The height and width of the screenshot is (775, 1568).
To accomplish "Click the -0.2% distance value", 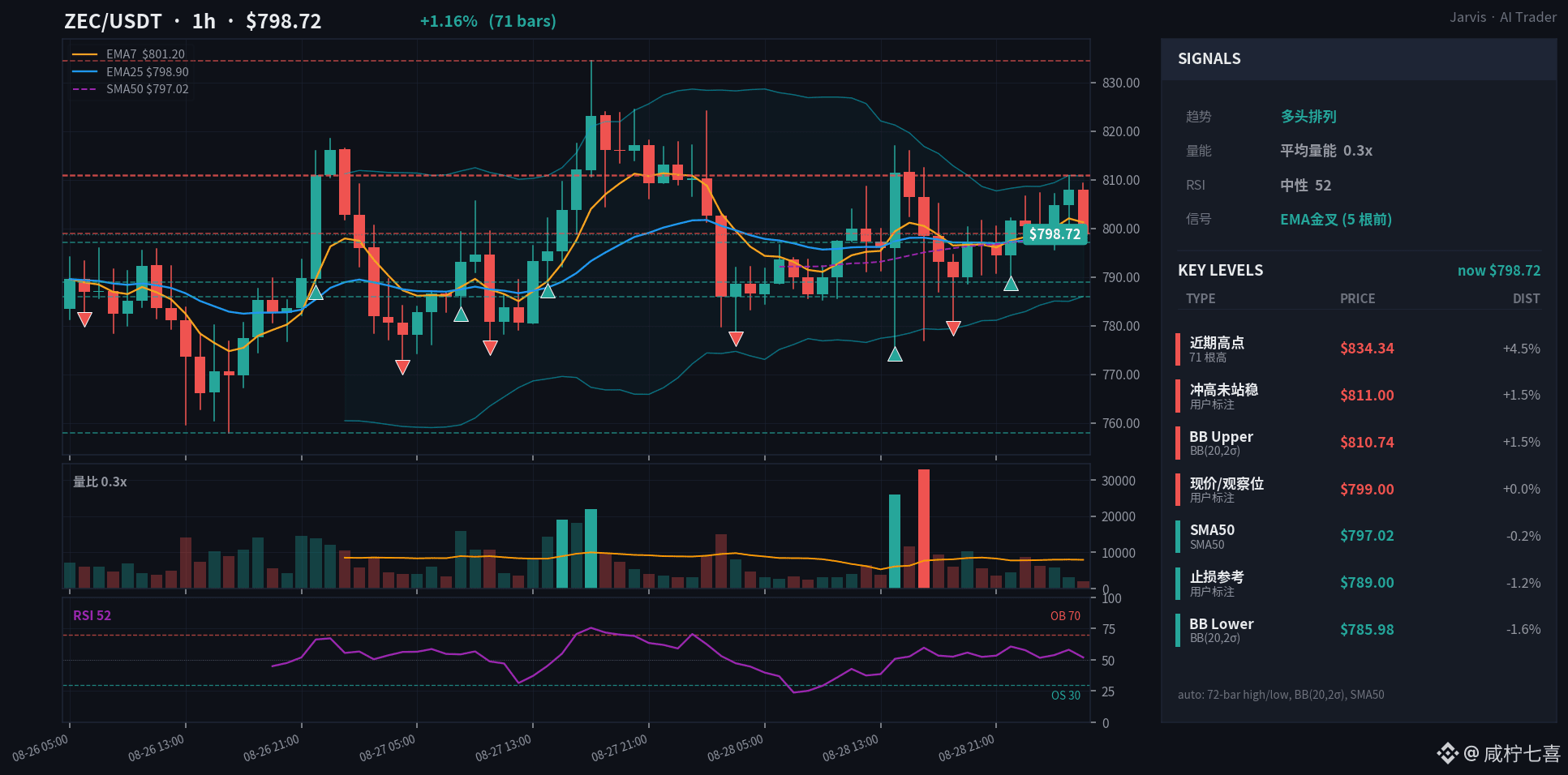I will point(1523,536).
